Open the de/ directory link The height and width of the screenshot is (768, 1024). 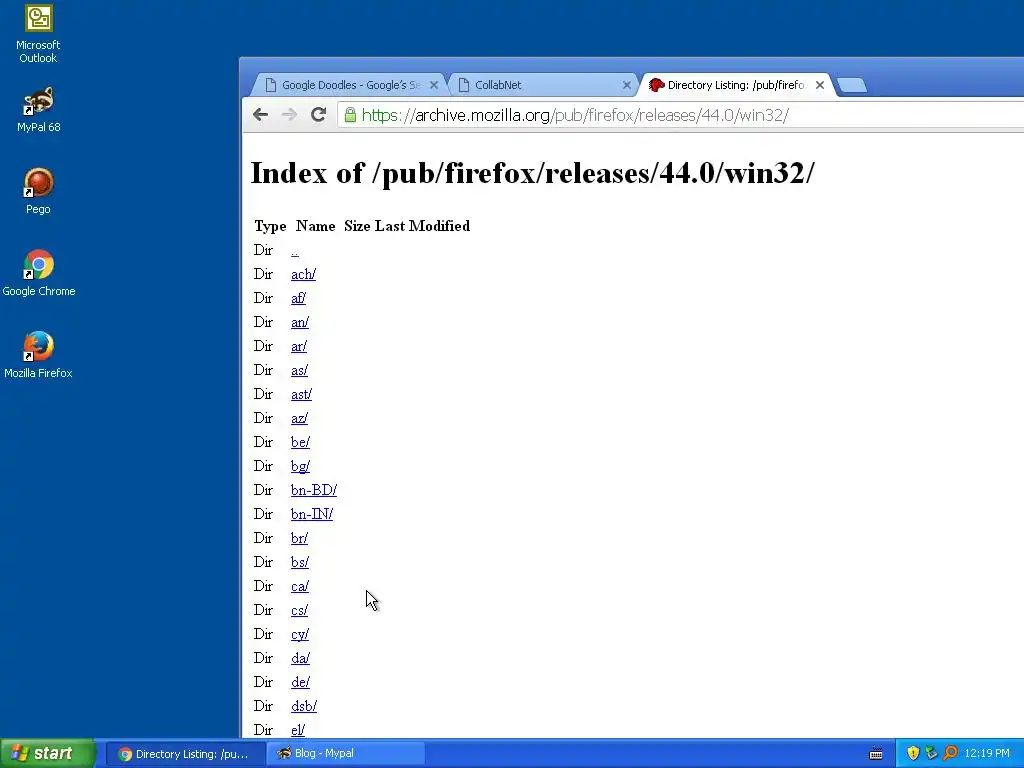(300, 682)
